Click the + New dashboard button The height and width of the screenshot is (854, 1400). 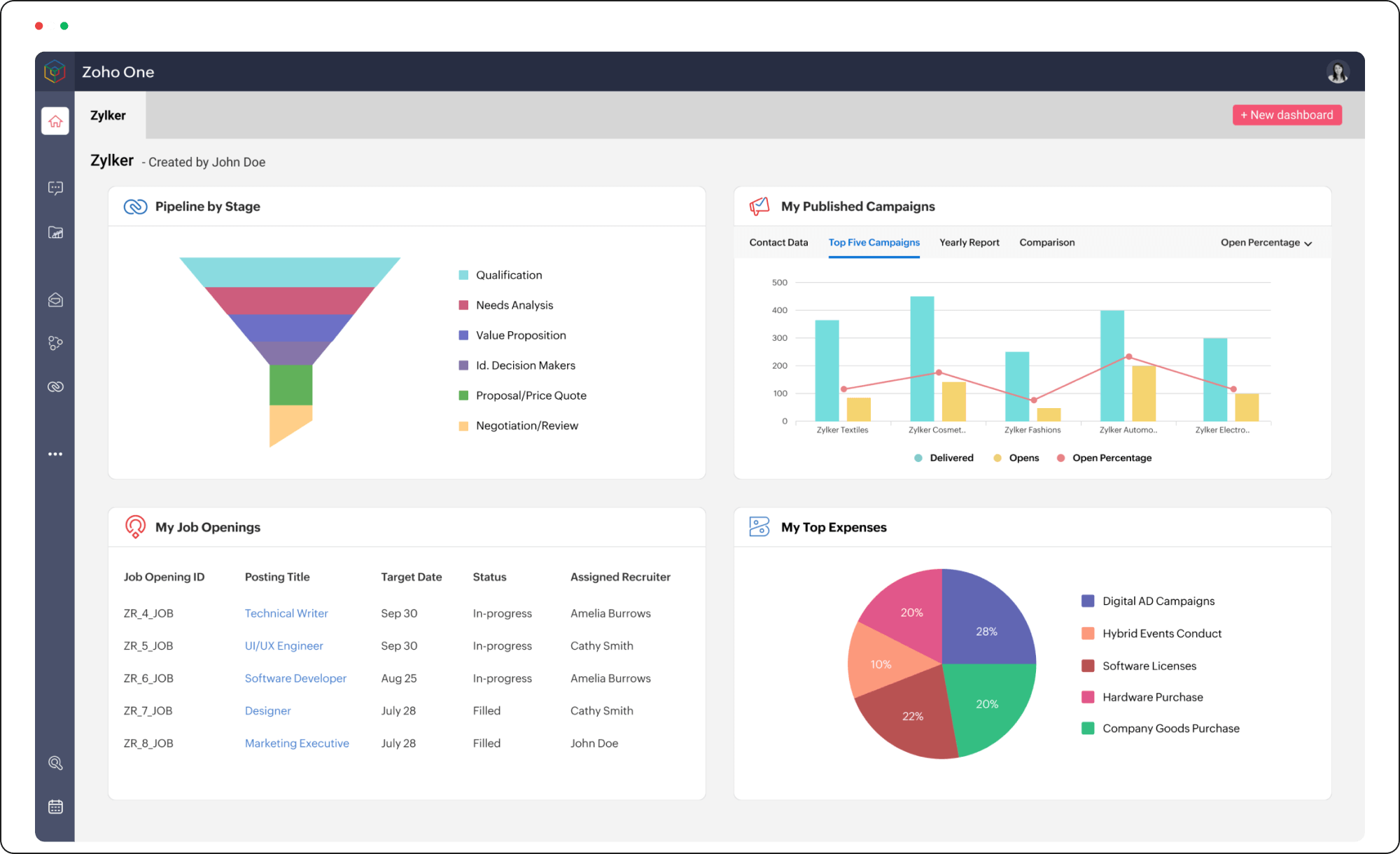click(1287, 115)
